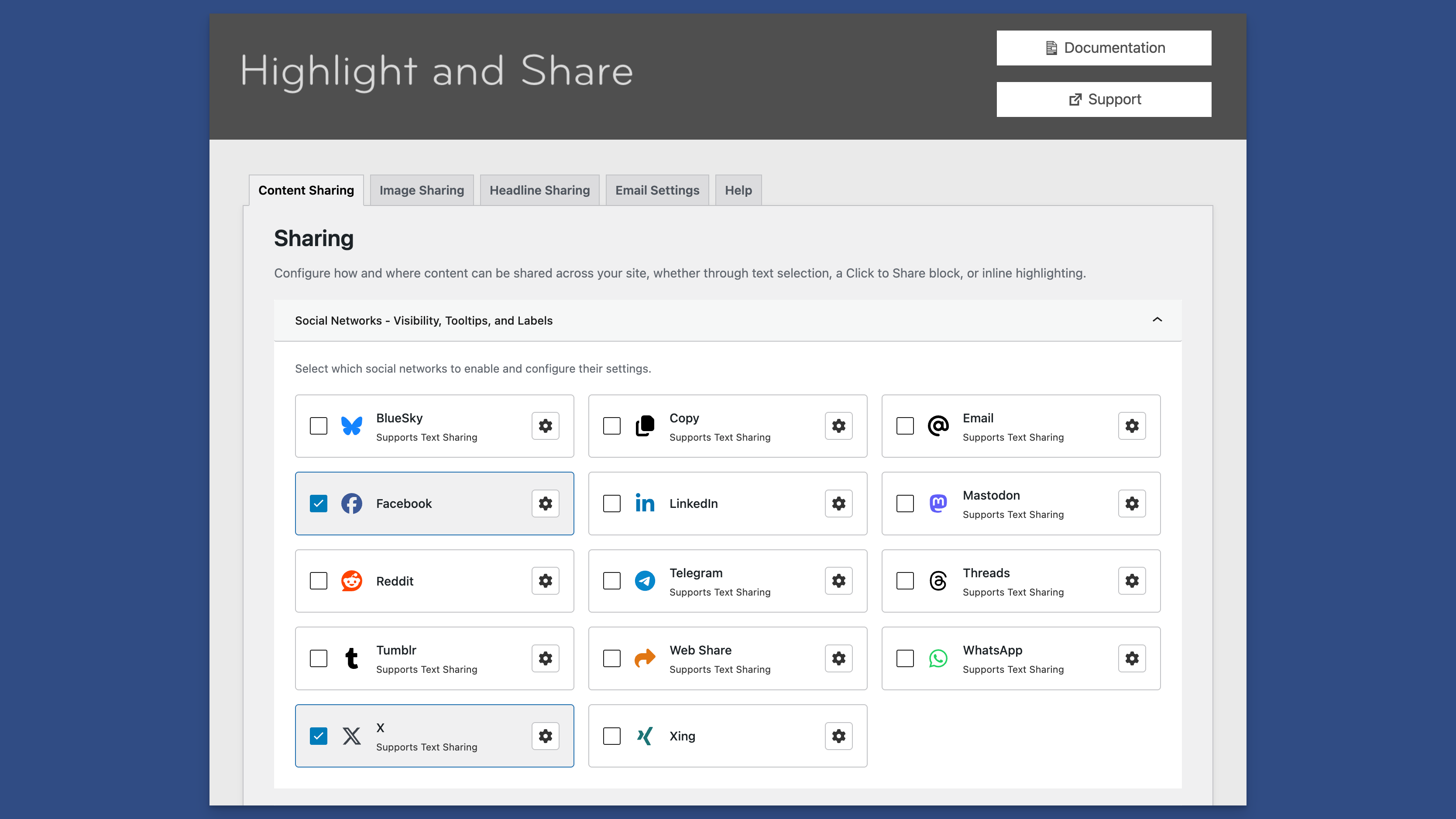Enable the WhatsApp checkbox
The width and height of the screenshot is (1456, 819).
coord(906,658)
